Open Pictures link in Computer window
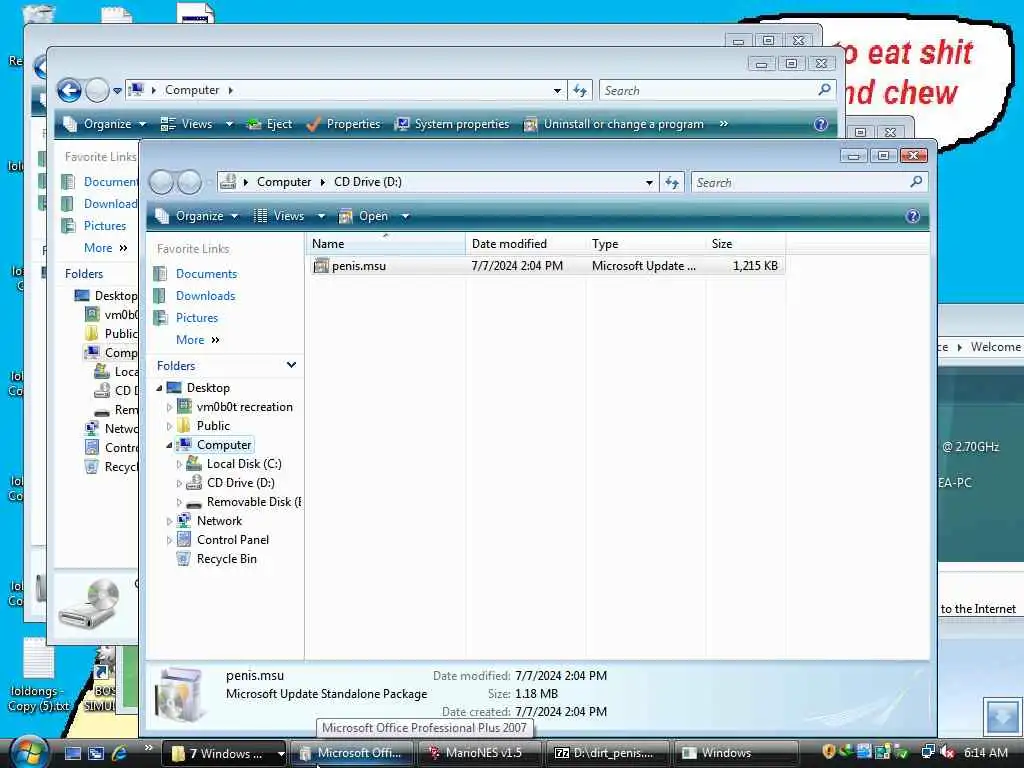The width and height of the screenshot is (1024, 768). tap(104, 226)
